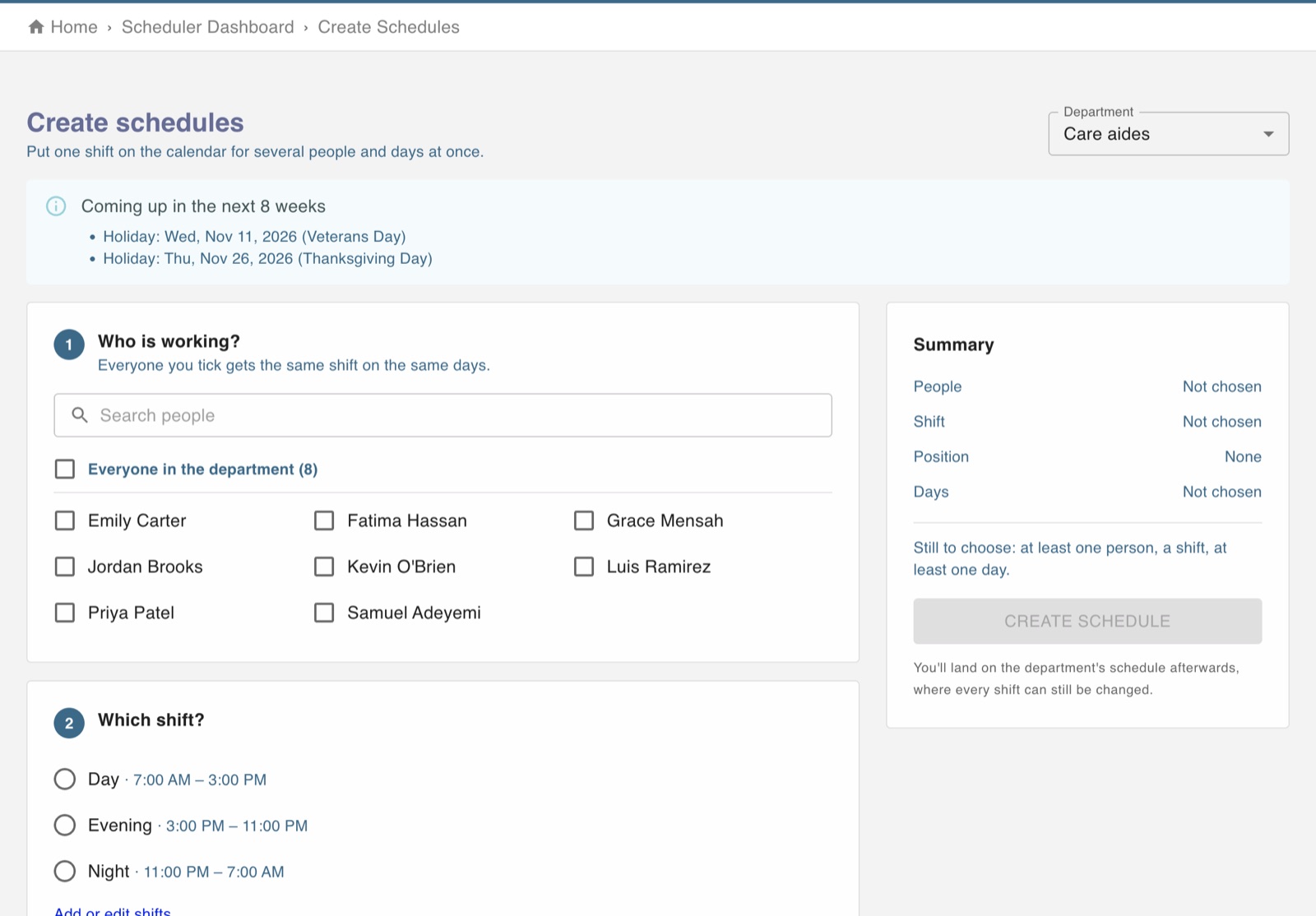Click the search magnifier icon
The image size is (1316, 916).
point(80,415)
